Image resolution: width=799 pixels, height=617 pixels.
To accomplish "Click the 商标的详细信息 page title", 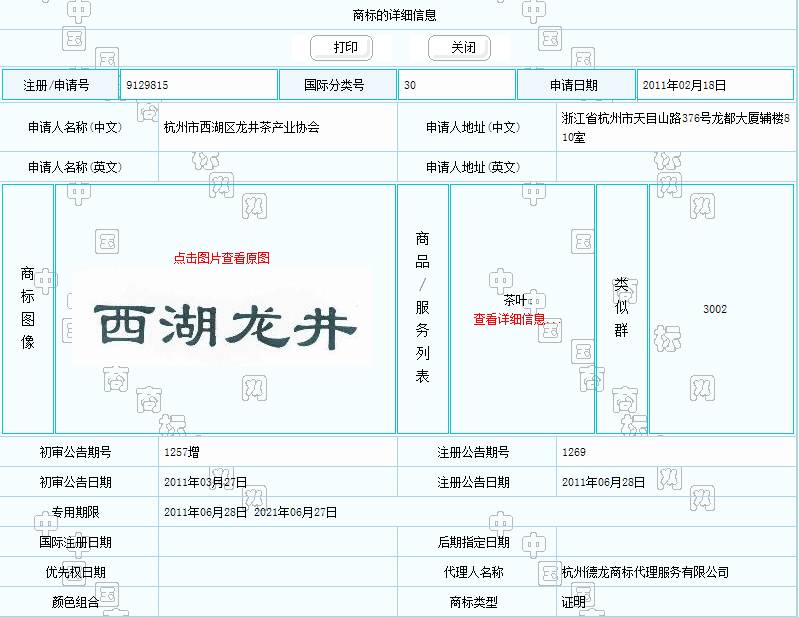I will click(394, 15).
